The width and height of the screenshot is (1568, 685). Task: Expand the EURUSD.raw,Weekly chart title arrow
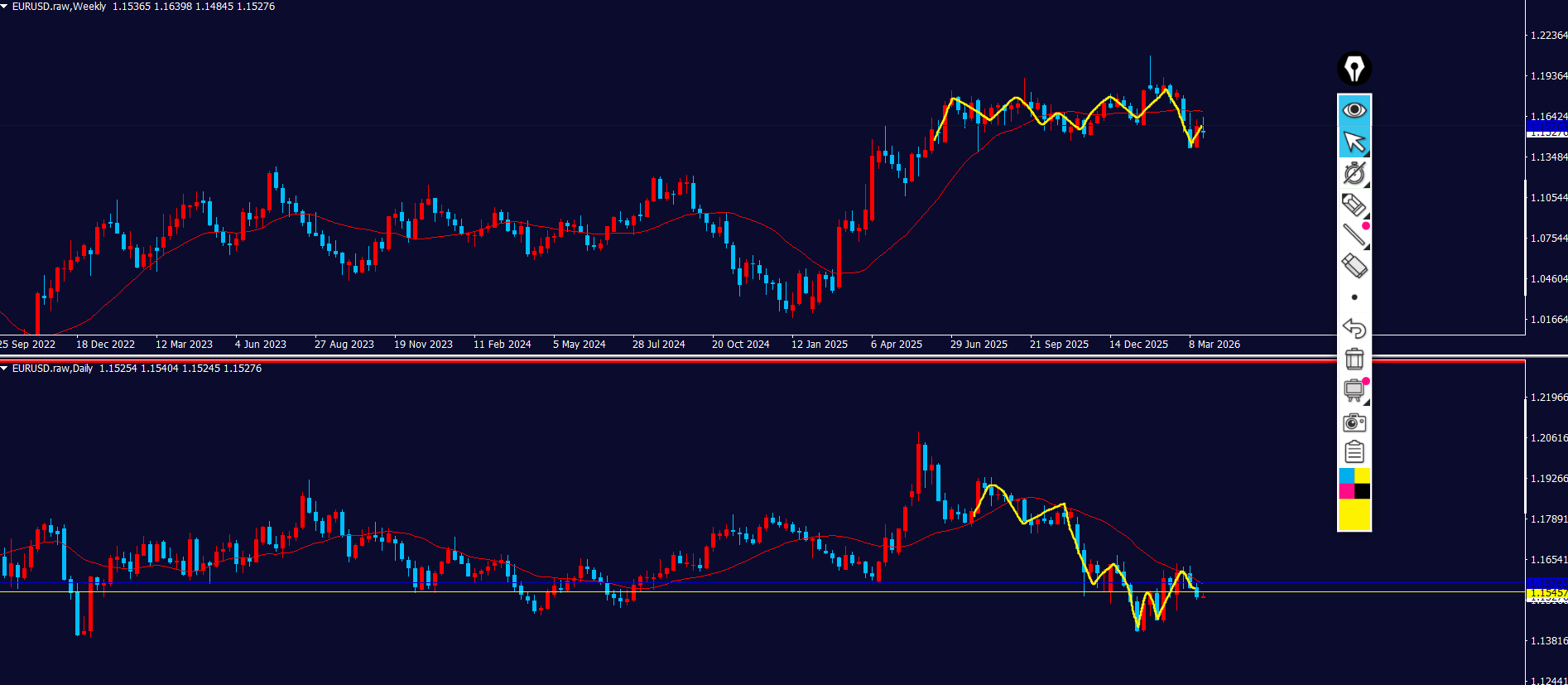pos(5,7)
